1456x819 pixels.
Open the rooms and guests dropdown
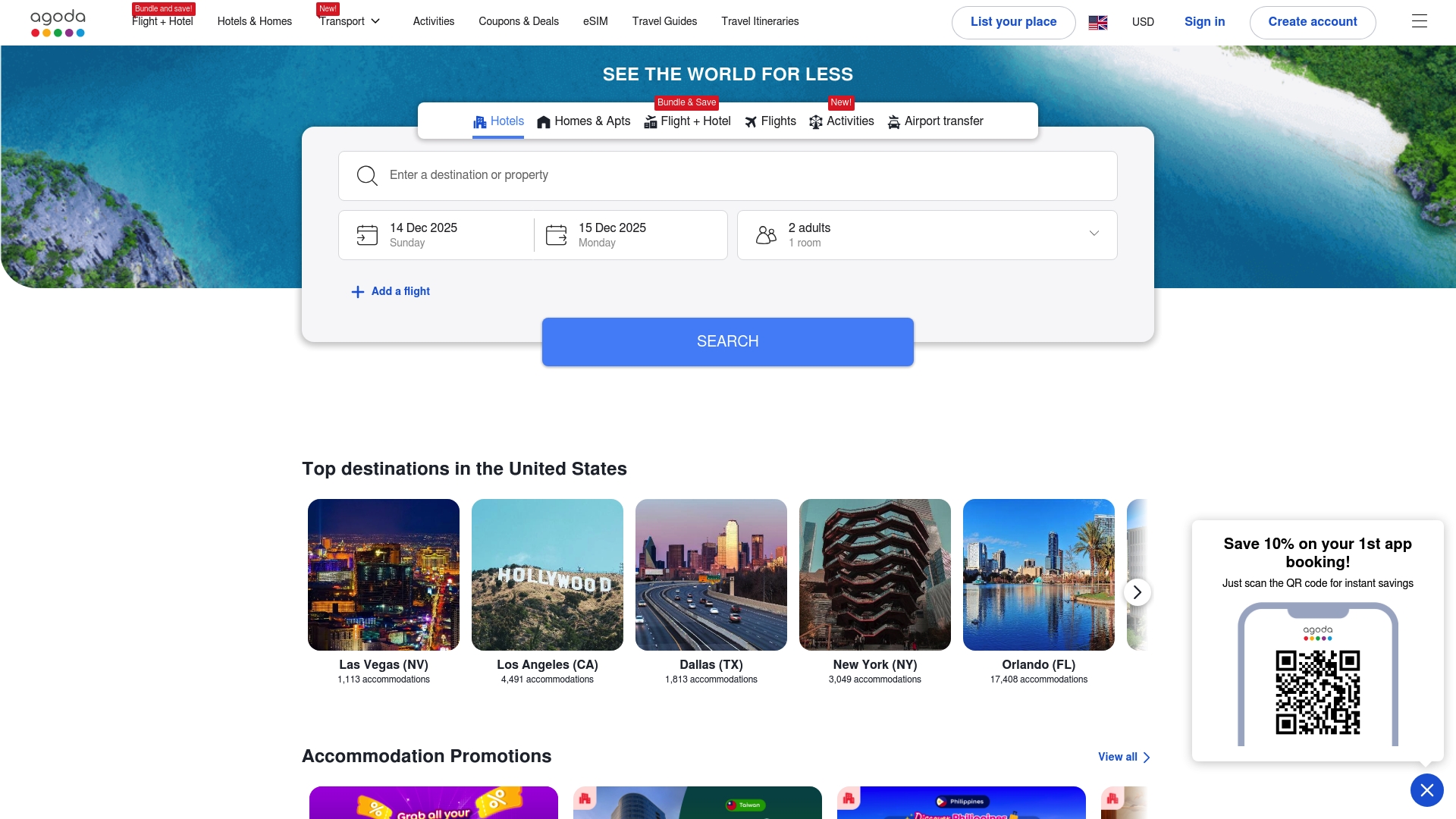pos(1094,234)
